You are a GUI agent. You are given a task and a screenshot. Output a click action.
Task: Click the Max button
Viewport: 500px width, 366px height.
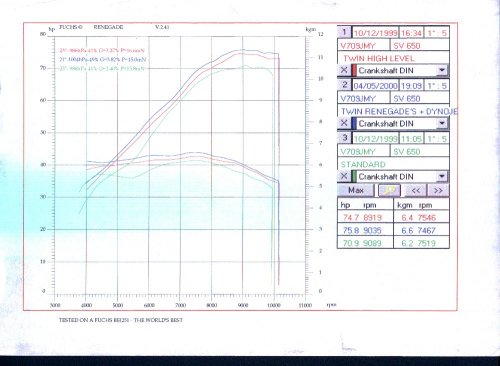tap(356, 190)
